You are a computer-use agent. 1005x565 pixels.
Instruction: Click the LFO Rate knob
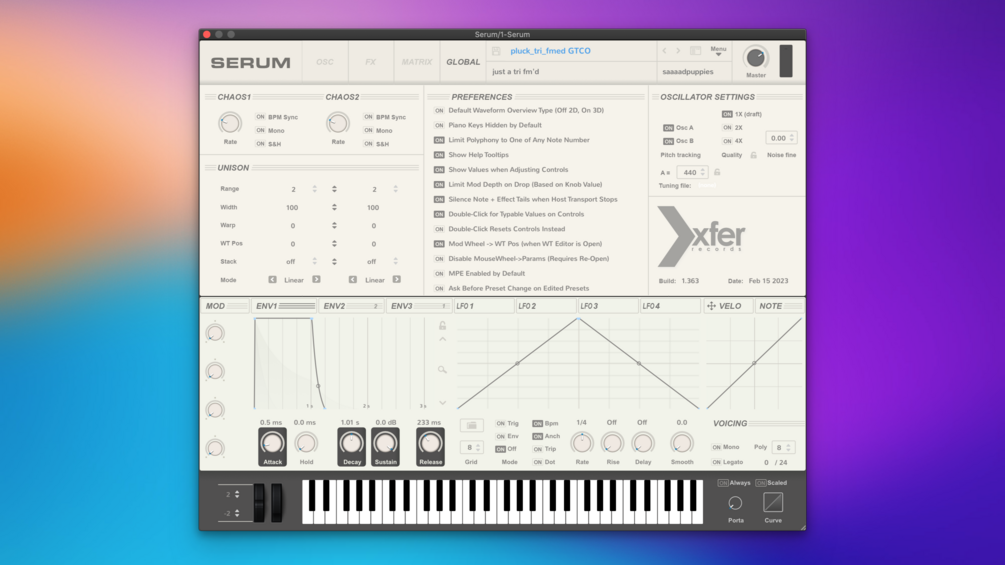582,443
